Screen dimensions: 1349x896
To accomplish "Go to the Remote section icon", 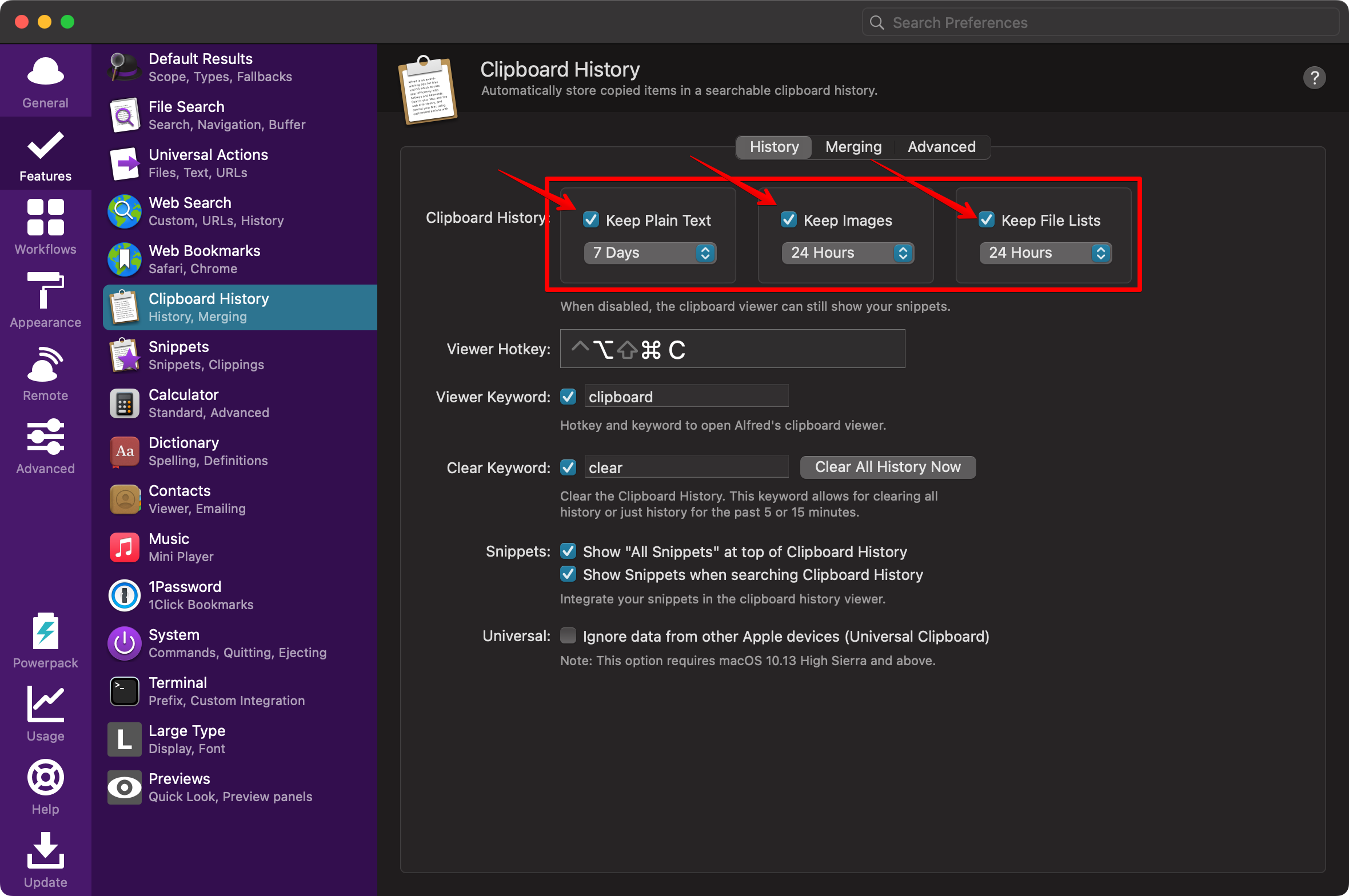I will coord(45,363).
